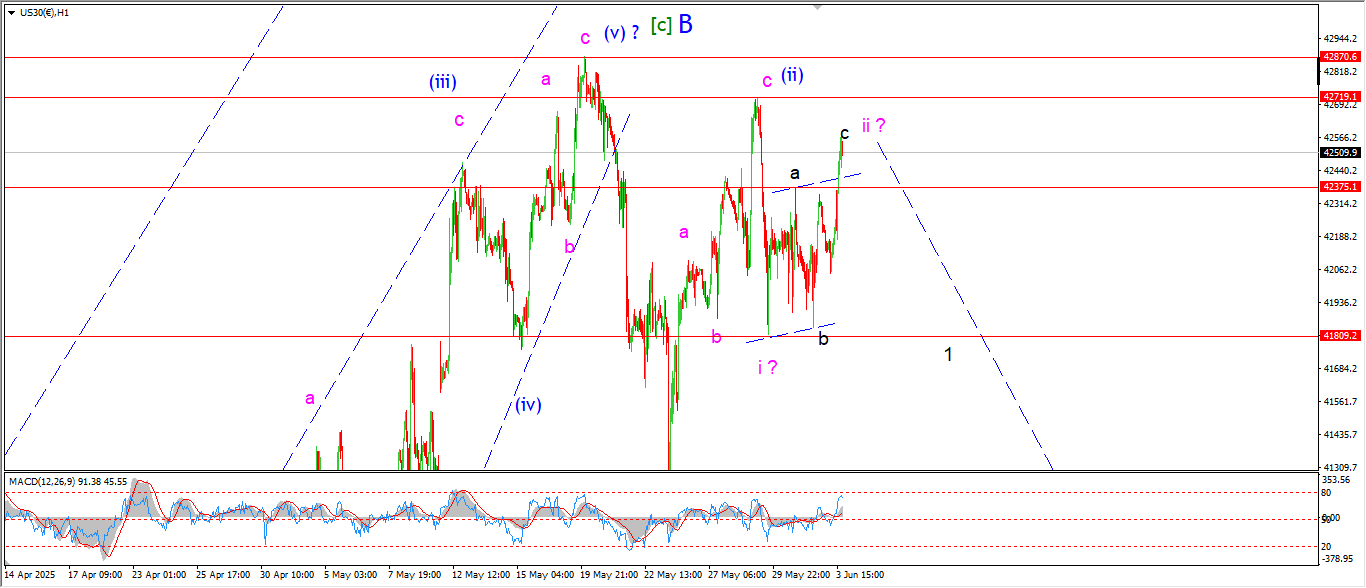1366x588 pixels.
Task: Select the black number 1 wave label
Action: coord(948,354)
